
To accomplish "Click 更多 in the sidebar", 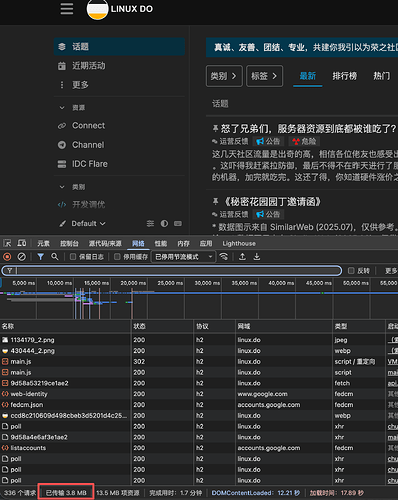I will [80, 85].
